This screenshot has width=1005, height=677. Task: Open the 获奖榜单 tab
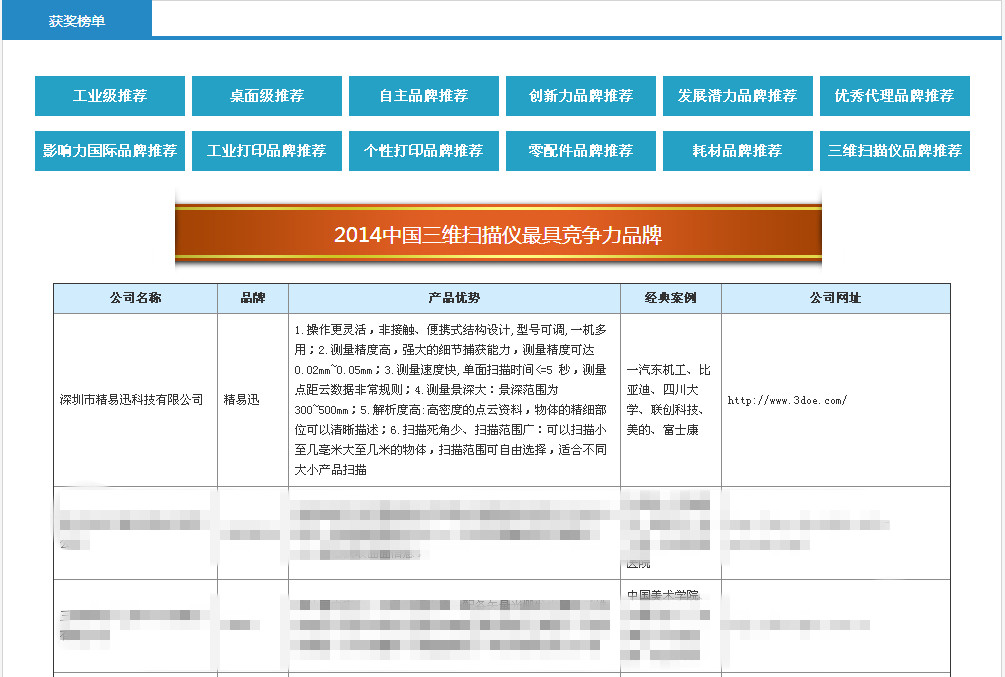coord(77,21)
